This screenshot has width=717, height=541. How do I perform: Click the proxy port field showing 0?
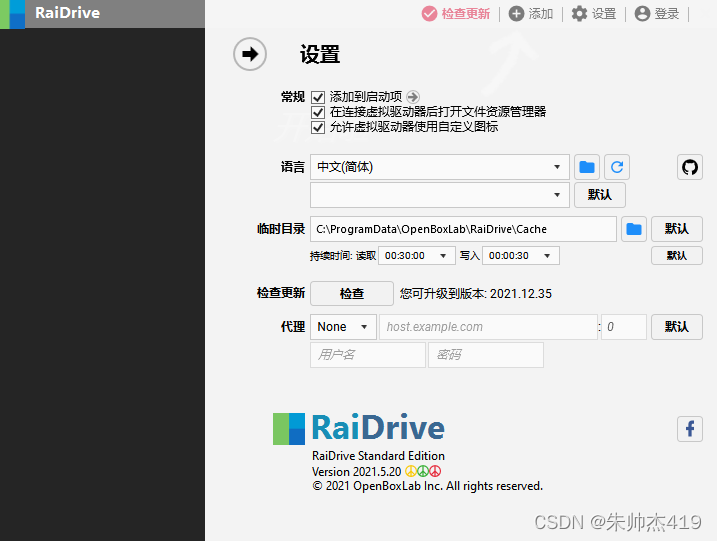[624, 327]
